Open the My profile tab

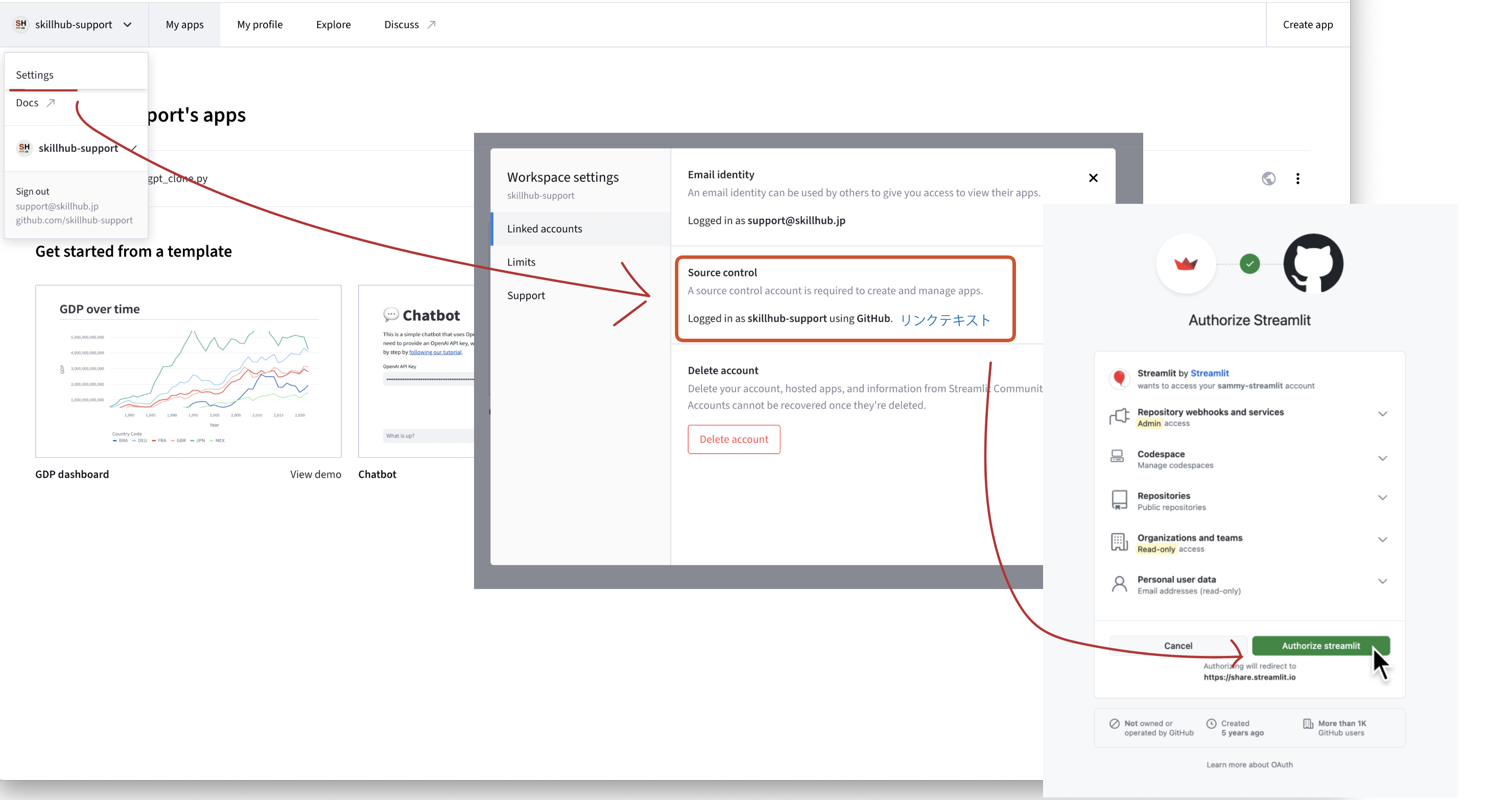pyautogui.click(x=259, y=25)
